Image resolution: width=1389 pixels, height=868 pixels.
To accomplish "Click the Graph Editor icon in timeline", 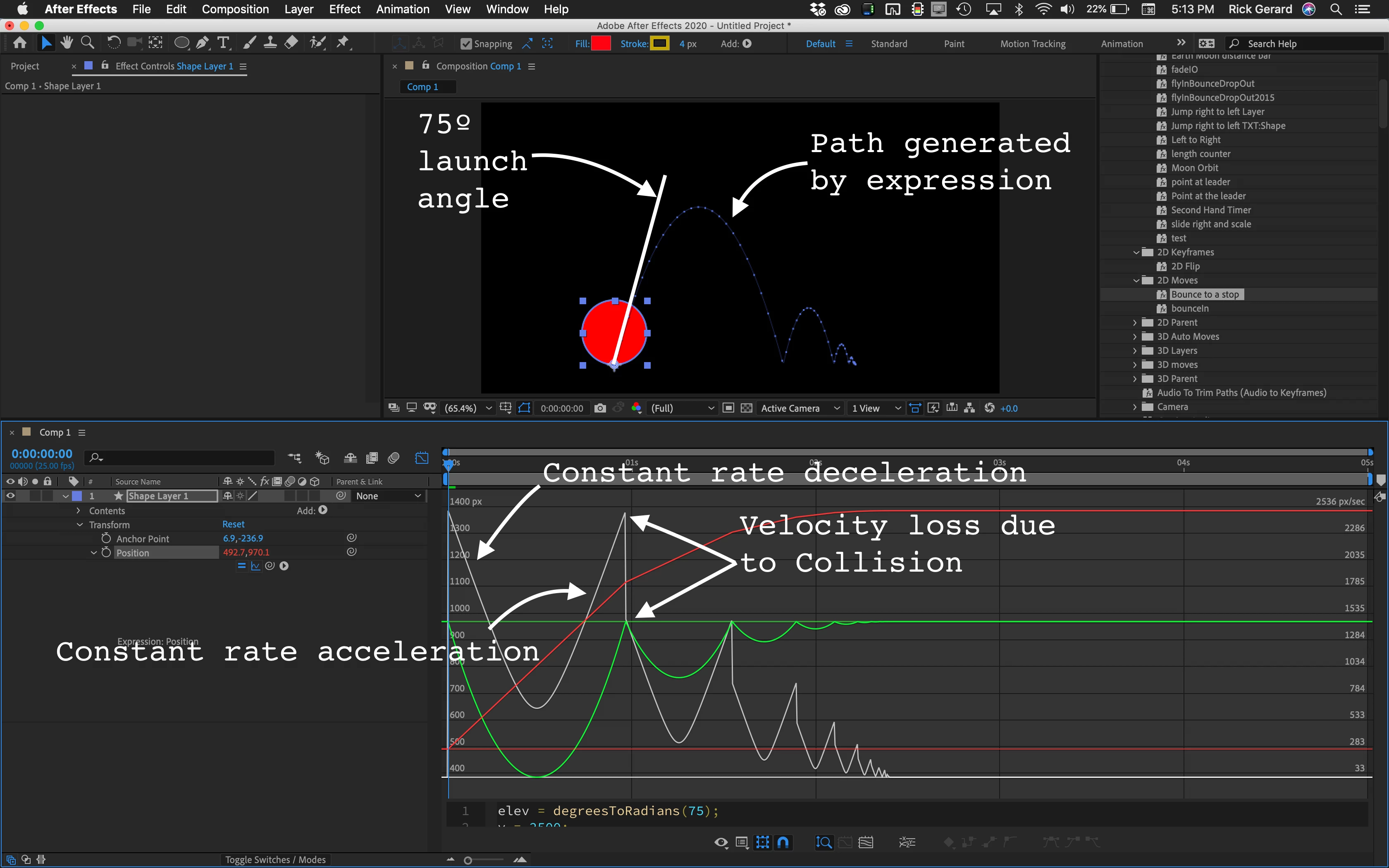I will click(x=421, y=458).
